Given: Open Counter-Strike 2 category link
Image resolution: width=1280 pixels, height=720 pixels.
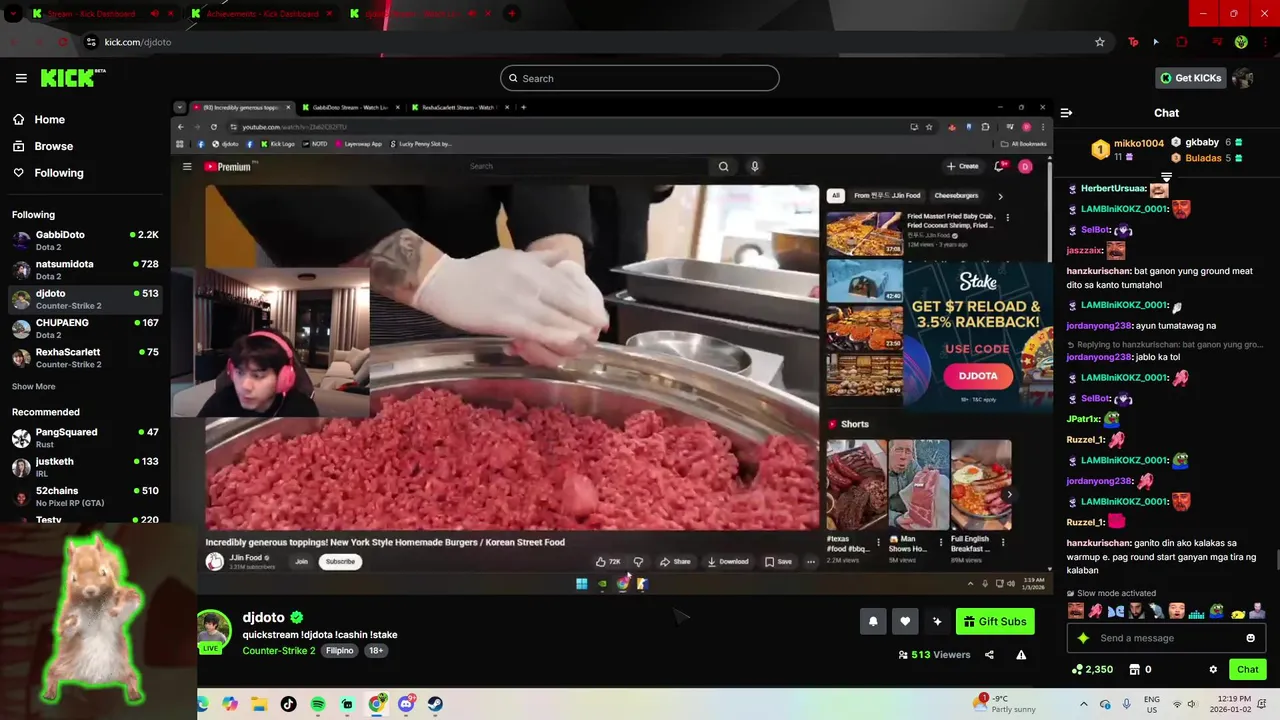Looking at the screenshot, I should tap(279, 650).
